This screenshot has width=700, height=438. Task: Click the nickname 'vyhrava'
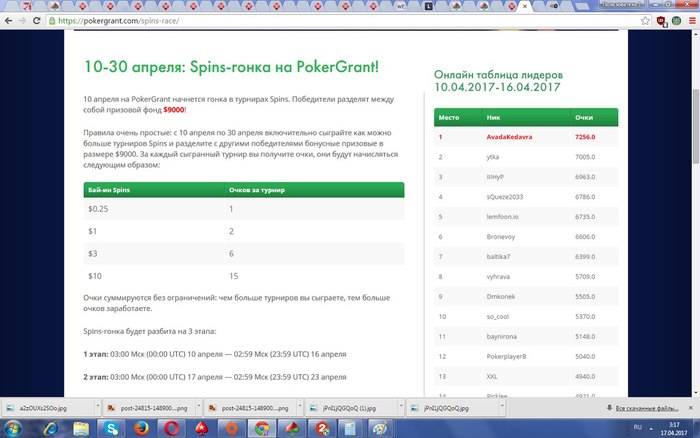pyautogui.click(x=498, y=277)
